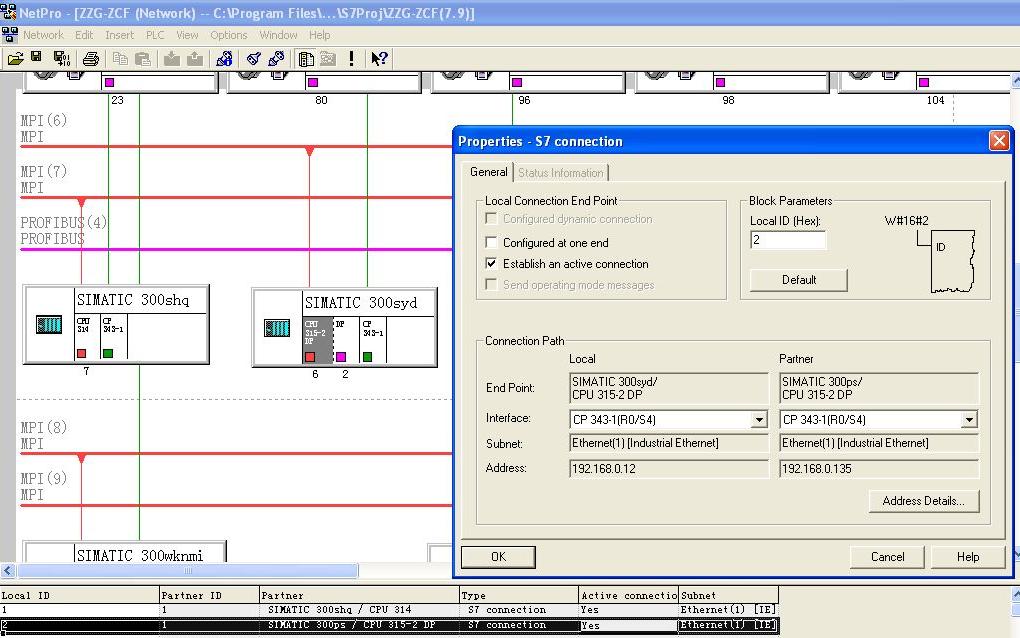Click the second blue connector icon in the toolbar

[276, 59]
